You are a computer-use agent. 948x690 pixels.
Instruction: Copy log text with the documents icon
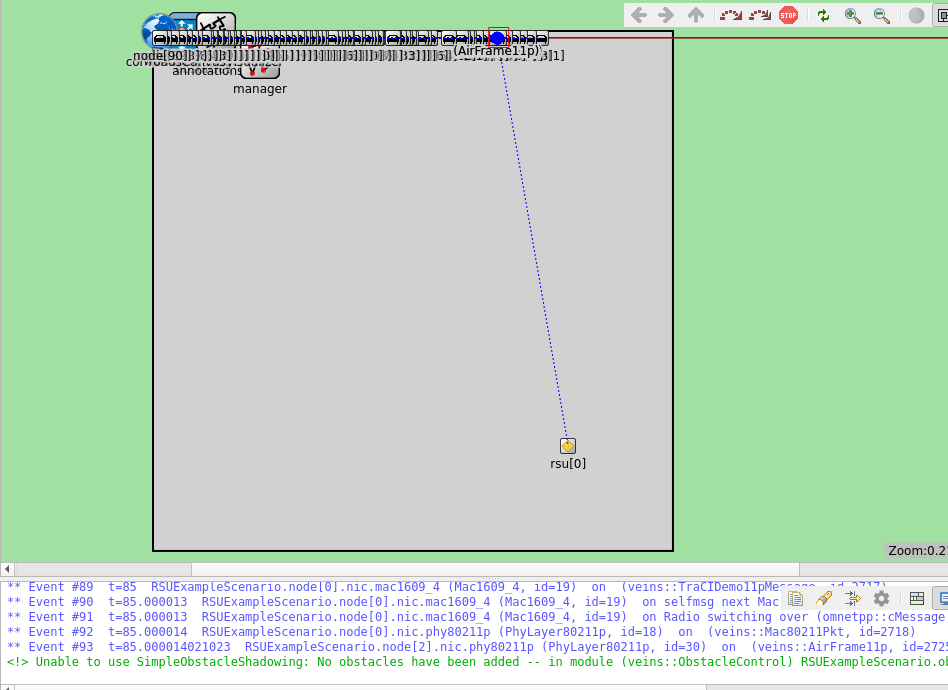coord(795,599)
